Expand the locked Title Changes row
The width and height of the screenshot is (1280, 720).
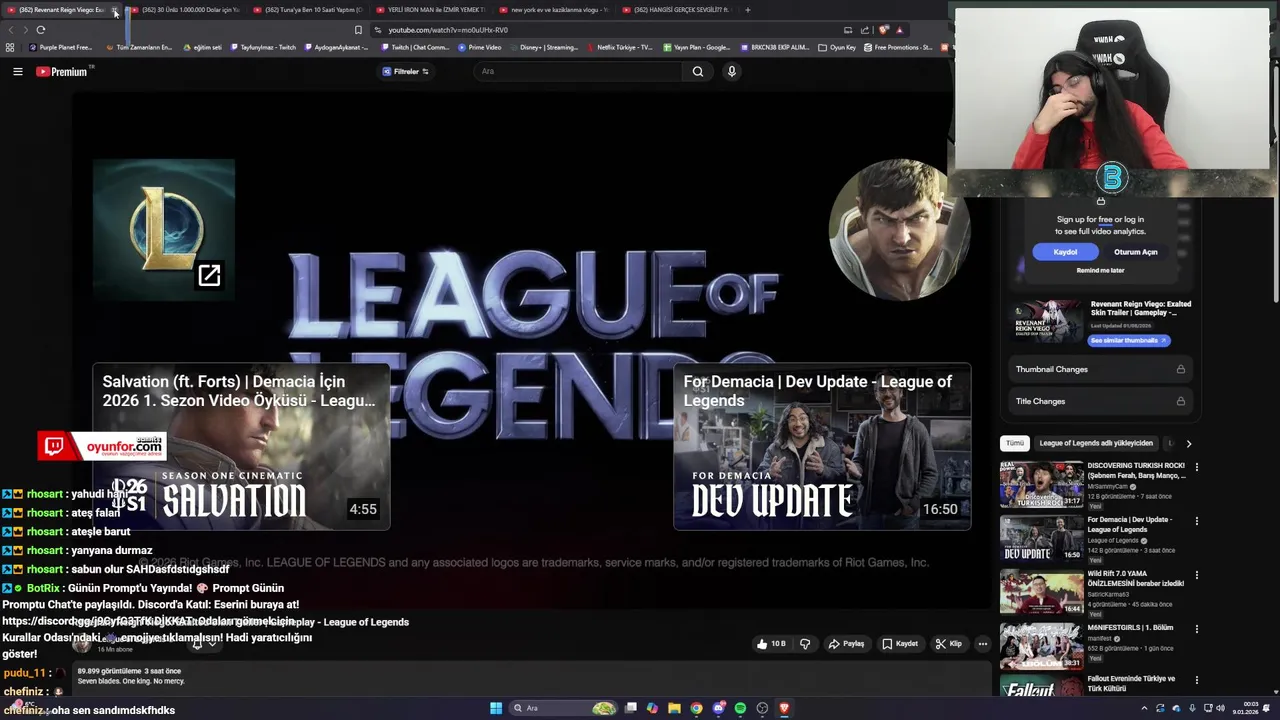pyautogui.click(x=1100, y=401)
